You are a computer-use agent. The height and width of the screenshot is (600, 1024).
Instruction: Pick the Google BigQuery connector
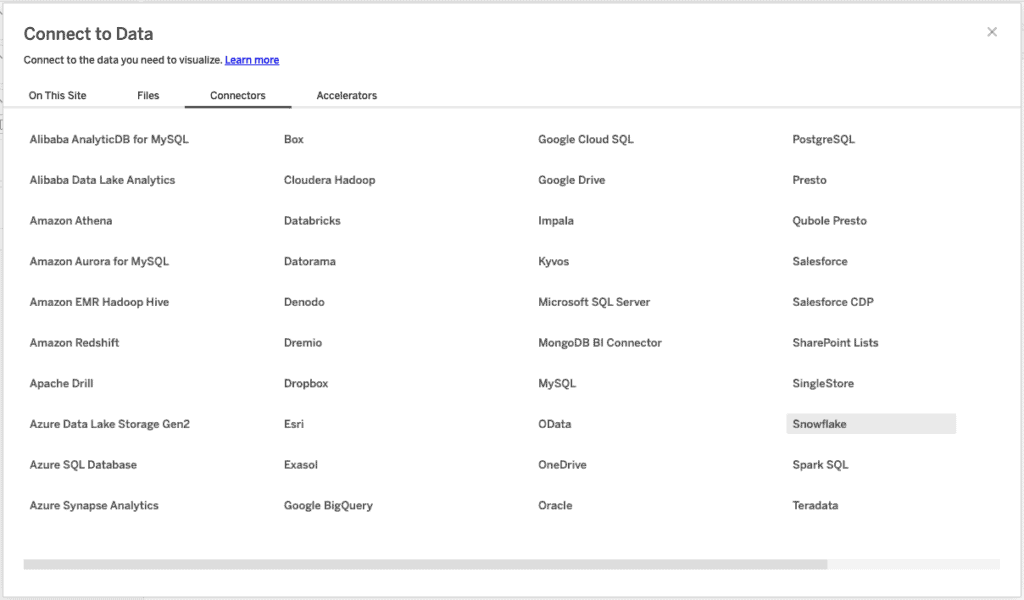[328, 506]
